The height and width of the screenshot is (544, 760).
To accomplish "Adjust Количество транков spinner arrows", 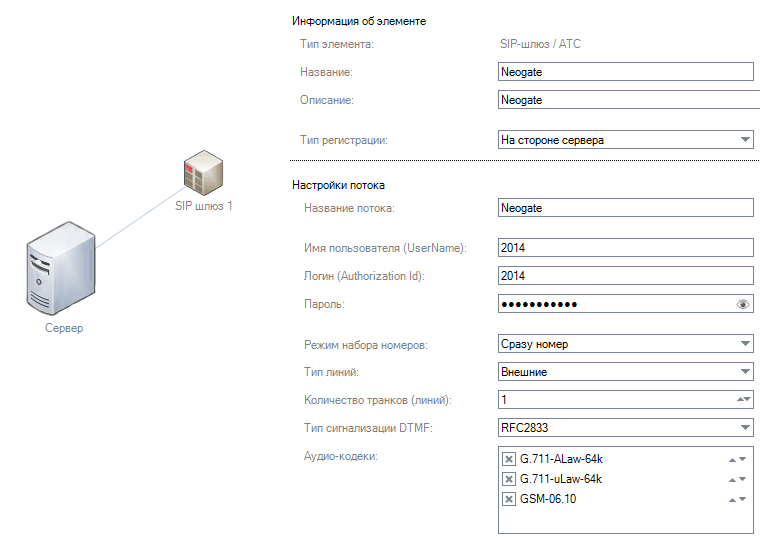I will 744,400.
